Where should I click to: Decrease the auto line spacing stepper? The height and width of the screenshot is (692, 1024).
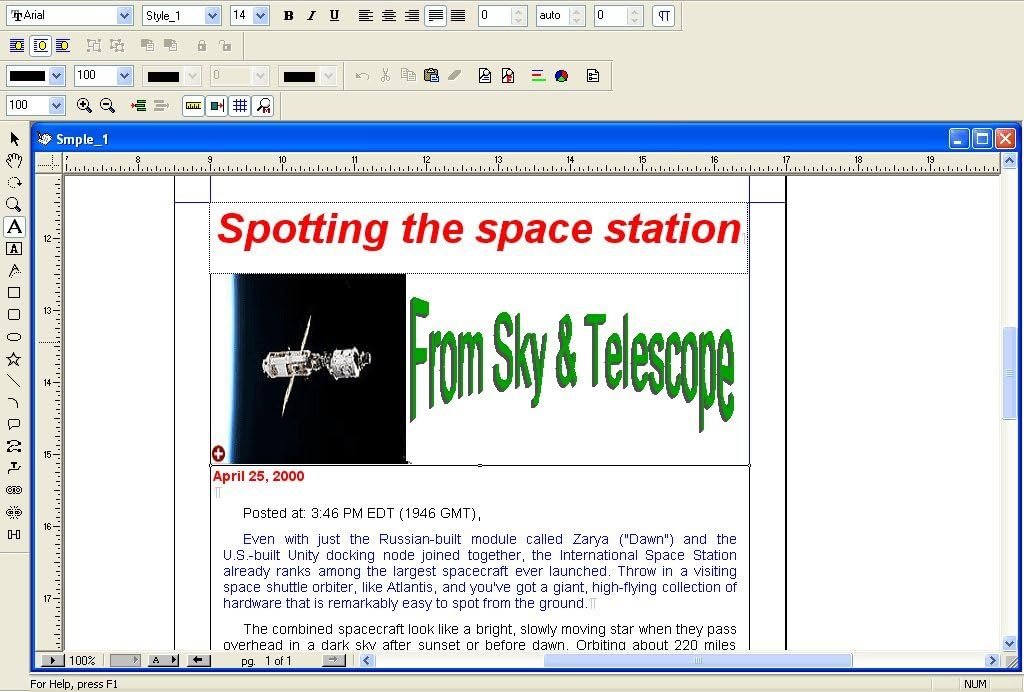click(x=576, y=20)
